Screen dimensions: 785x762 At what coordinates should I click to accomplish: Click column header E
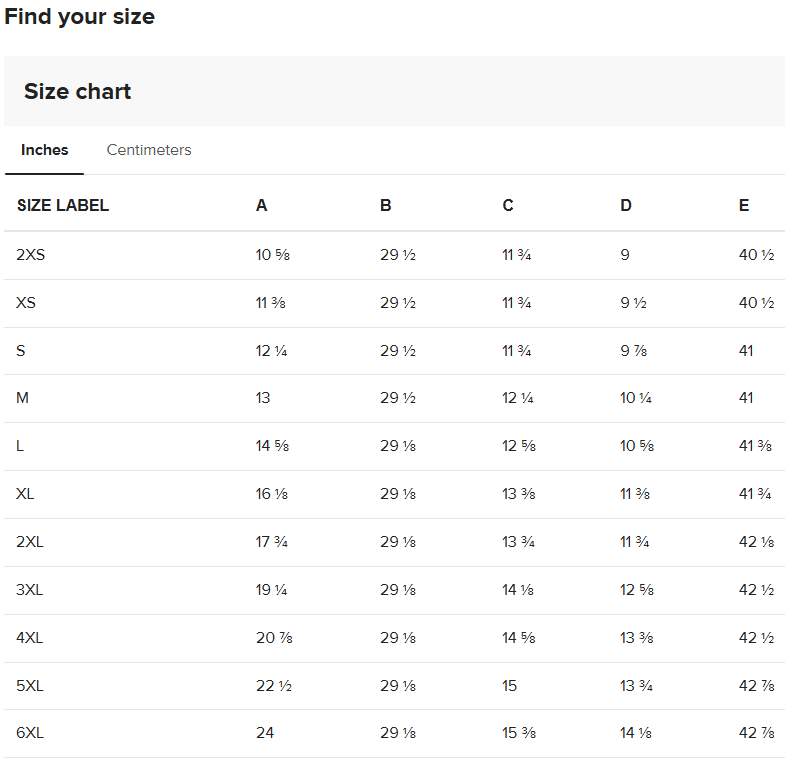coord(744,206)
